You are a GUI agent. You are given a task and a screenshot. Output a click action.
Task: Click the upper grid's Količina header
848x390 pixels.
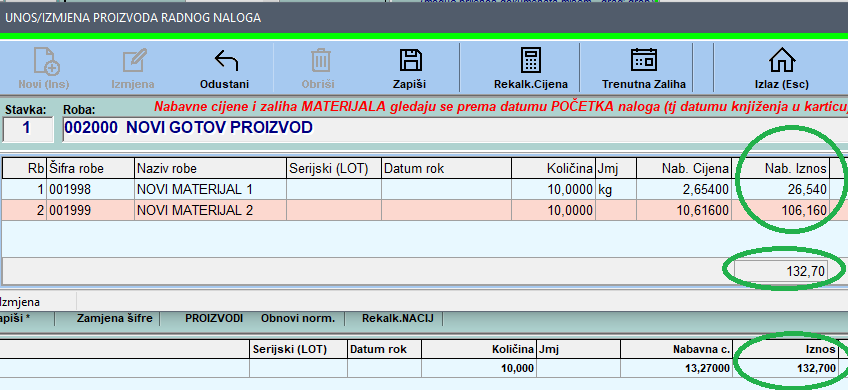click(553, 168)
